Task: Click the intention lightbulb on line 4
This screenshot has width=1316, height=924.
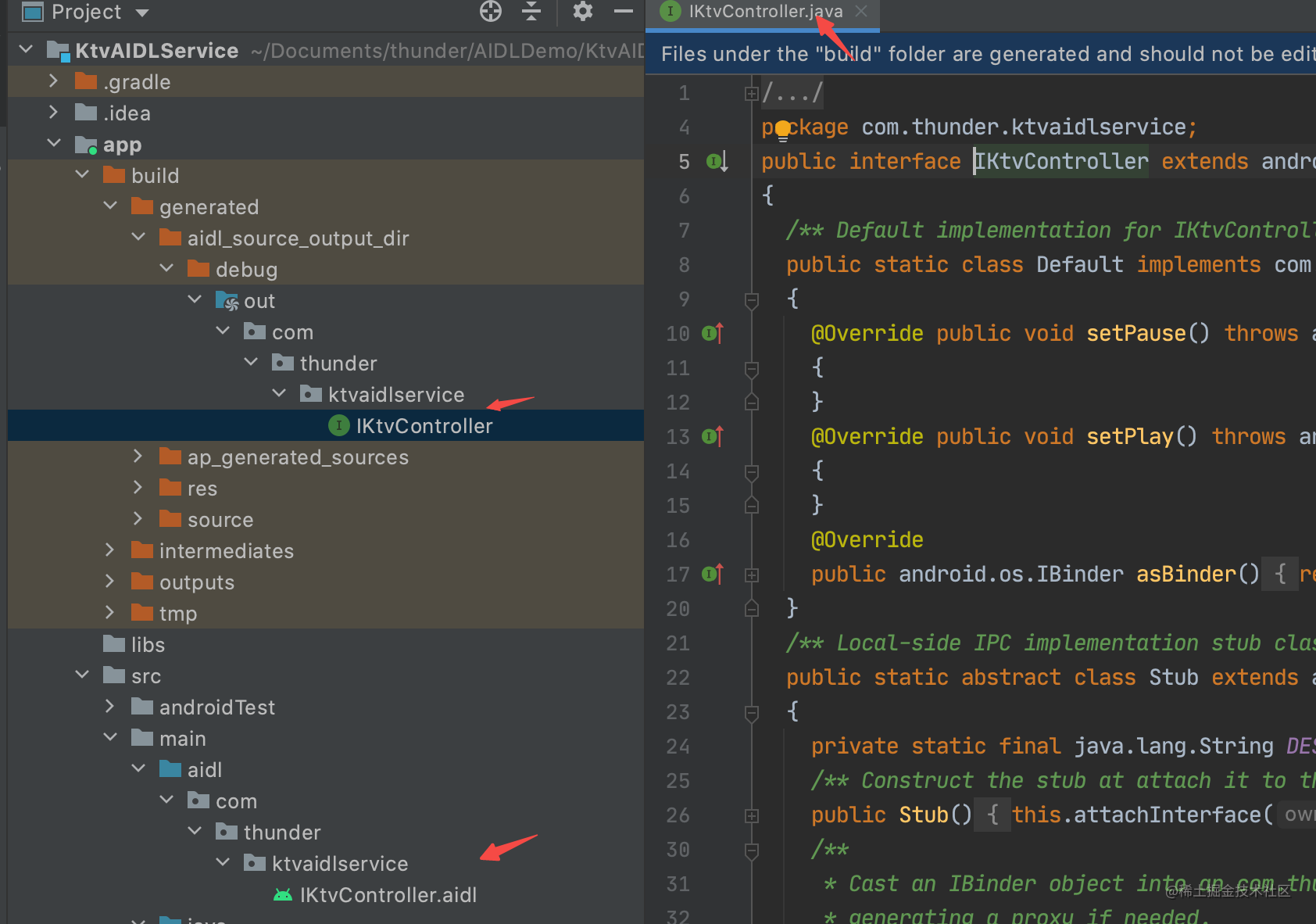Action: coord(783,131)
